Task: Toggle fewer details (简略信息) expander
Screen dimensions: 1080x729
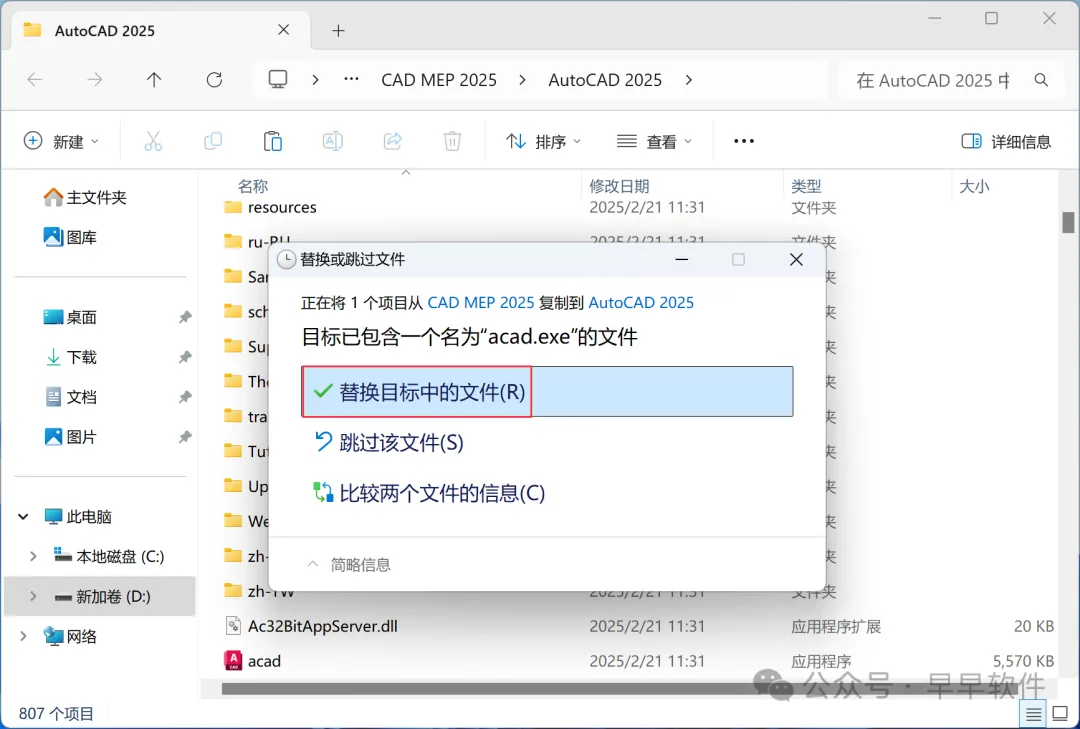Action: (x=349, y=564)
